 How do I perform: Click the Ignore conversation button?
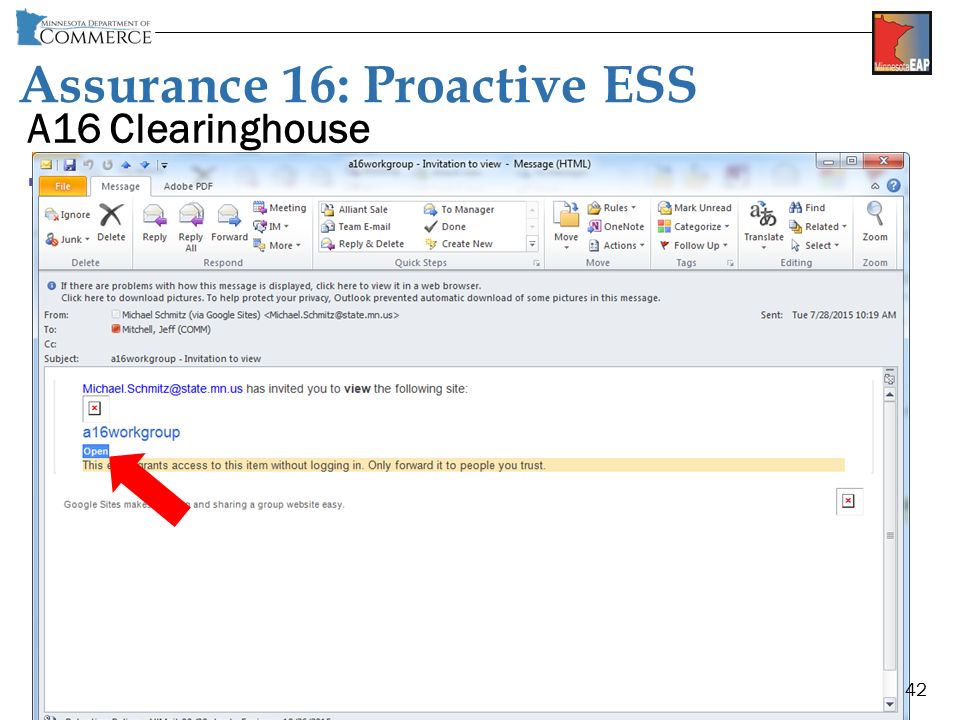pyautogui.click(x=67, y=215)
